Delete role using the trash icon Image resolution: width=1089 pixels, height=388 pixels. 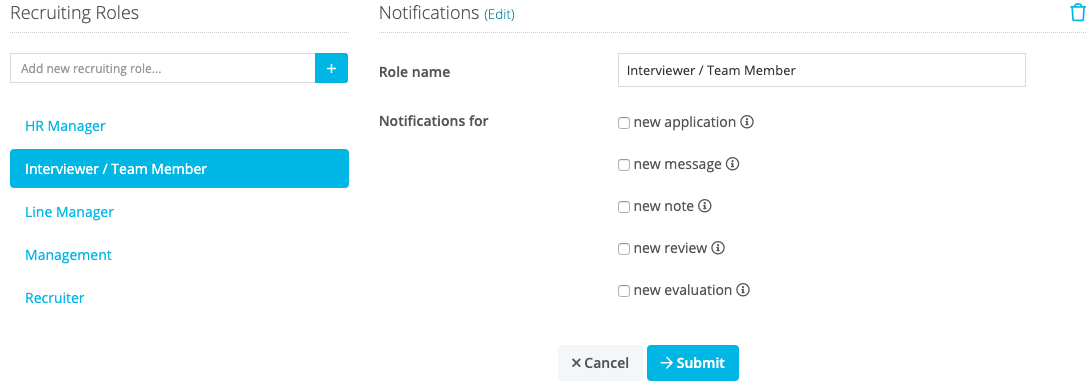[1077, 12]
